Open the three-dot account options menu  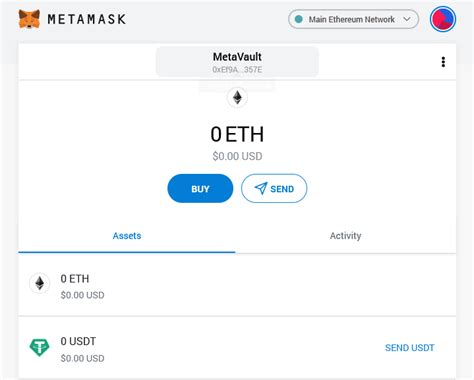[443, 62]
